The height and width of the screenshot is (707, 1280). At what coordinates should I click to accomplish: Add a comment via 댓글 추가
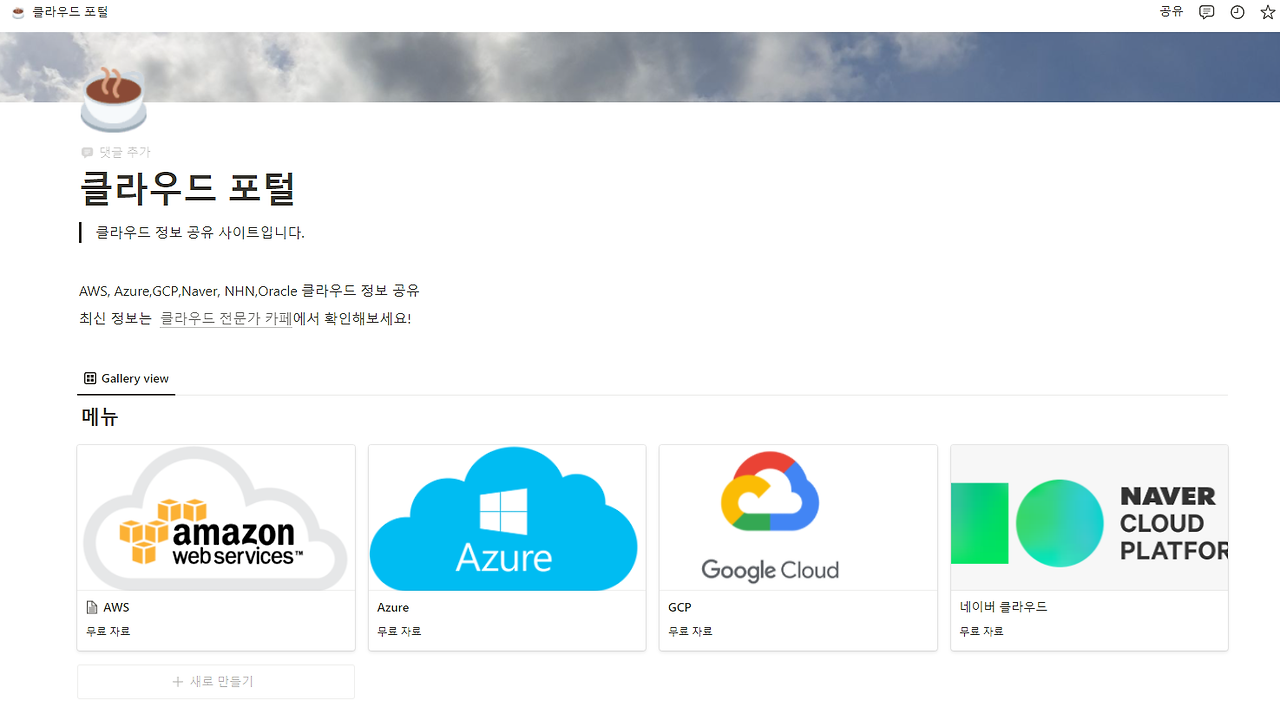coord(116,152)
